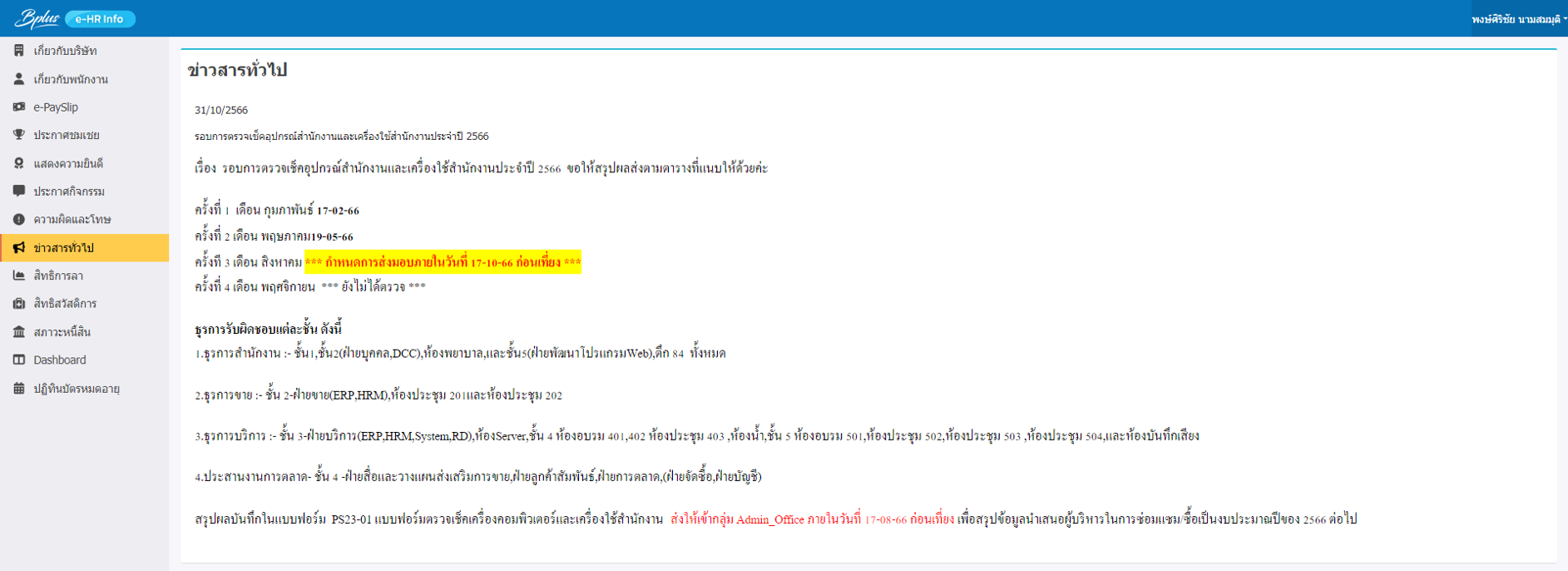Open the user dropdown พงษ์ศิริชัย นามสมมุติ
The image size is (1568, 571).
point(1519,18)
